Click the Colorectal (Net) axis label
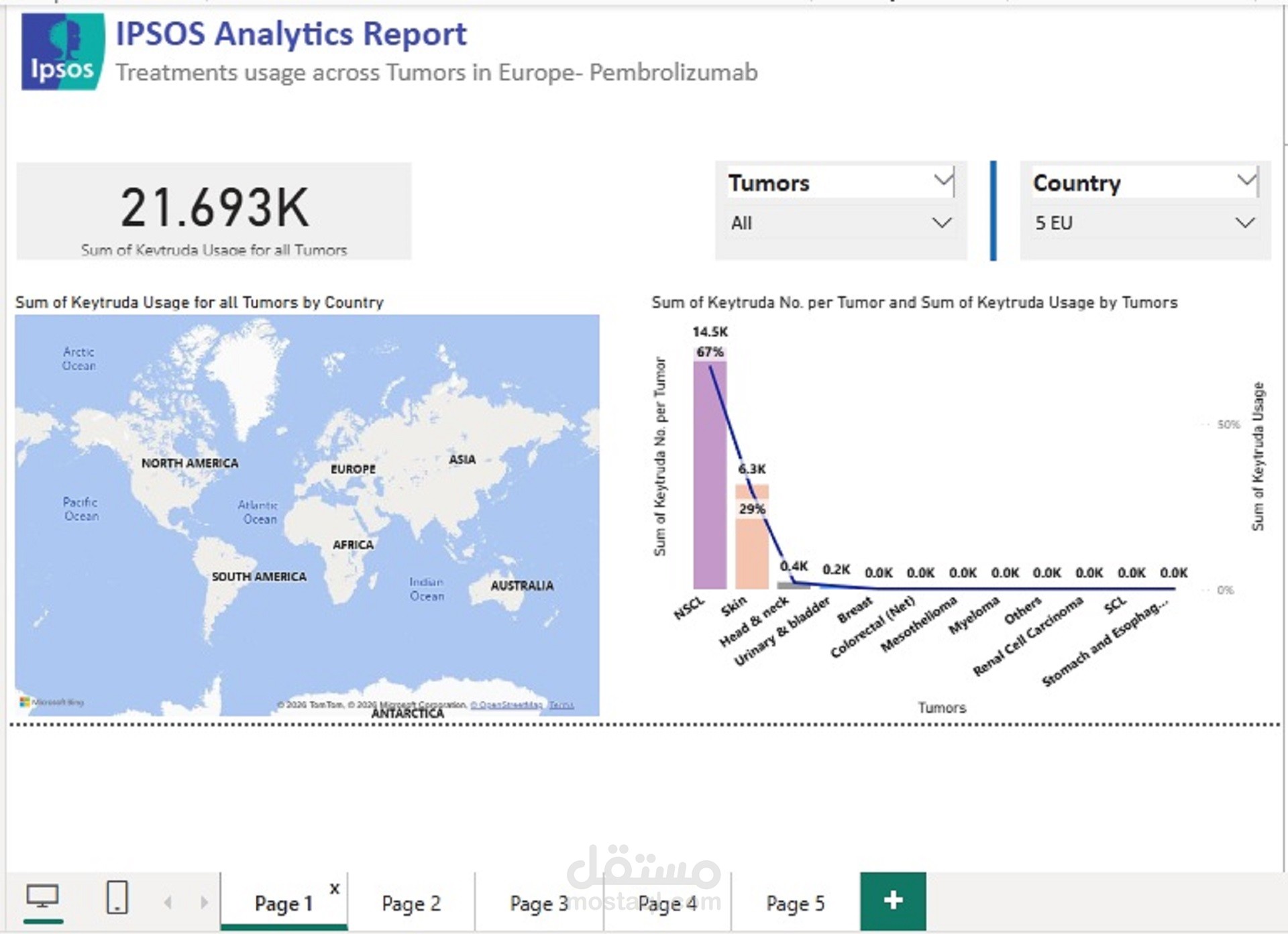The width and height of the screenshot is (1288, 934). [x=873, y=627]
